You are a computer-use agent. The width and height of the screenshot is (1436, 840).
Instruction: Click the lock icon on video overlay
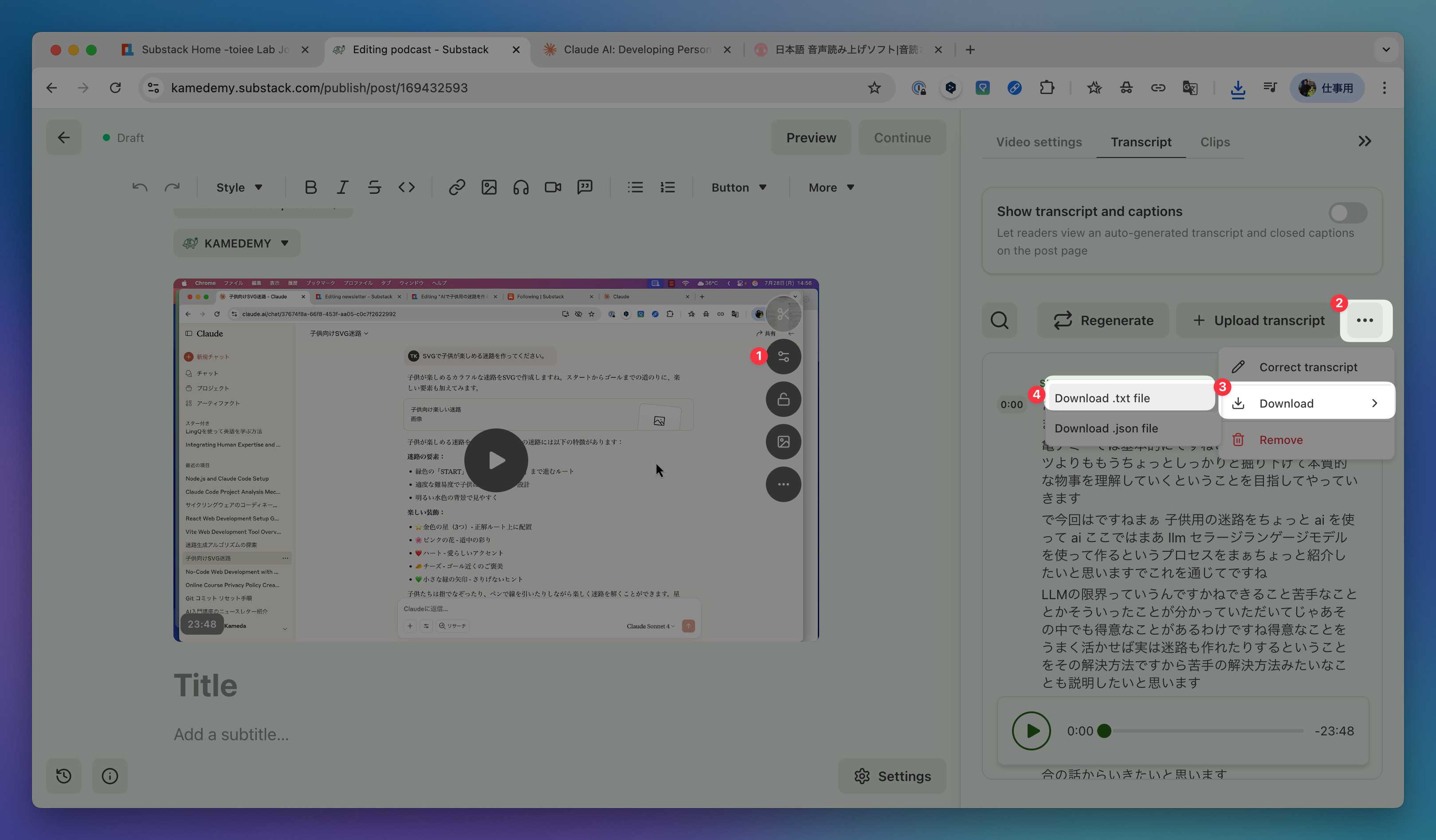click(784, 400)
